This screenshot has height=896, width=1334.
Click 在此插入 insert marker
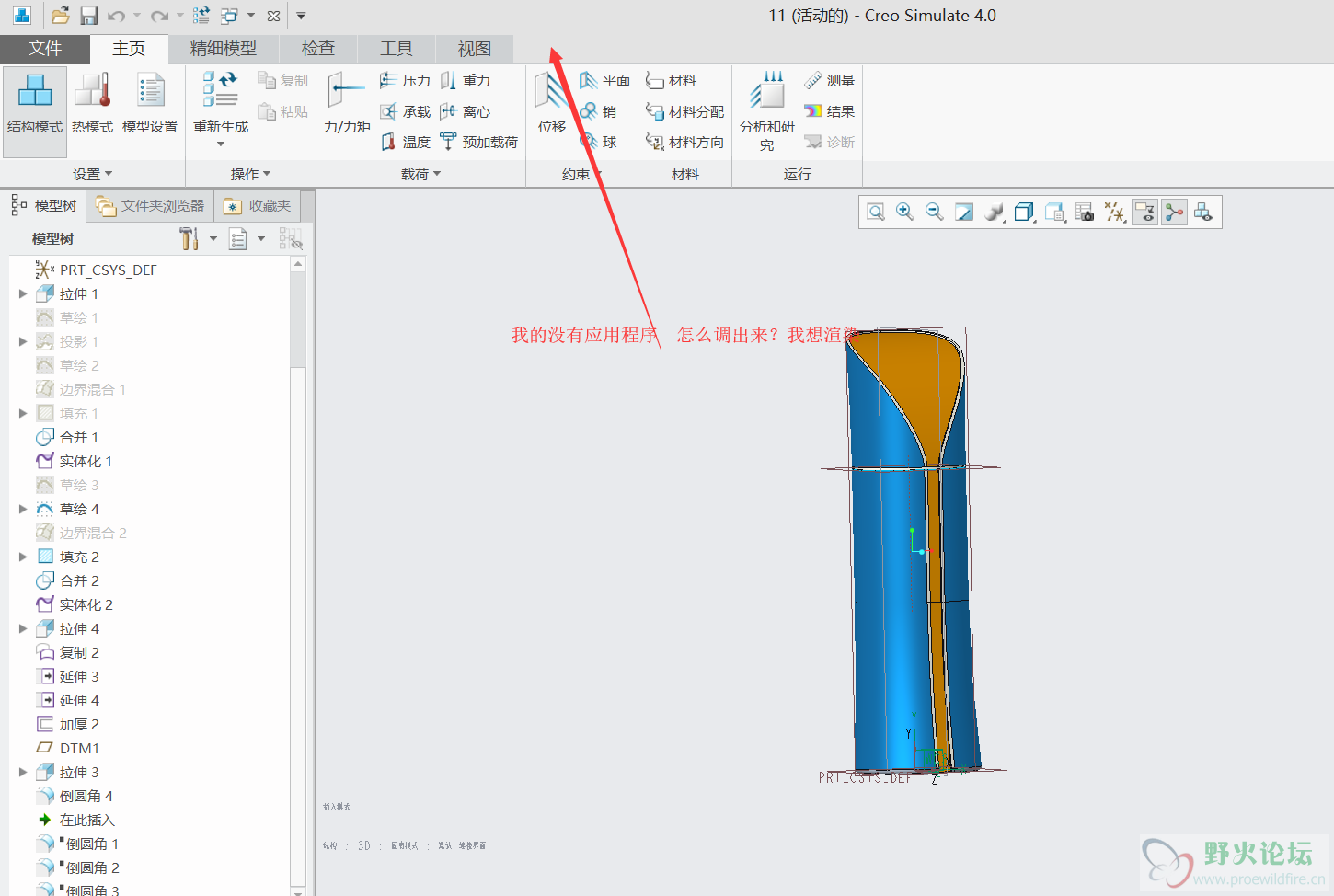click(x=75, y=820)
